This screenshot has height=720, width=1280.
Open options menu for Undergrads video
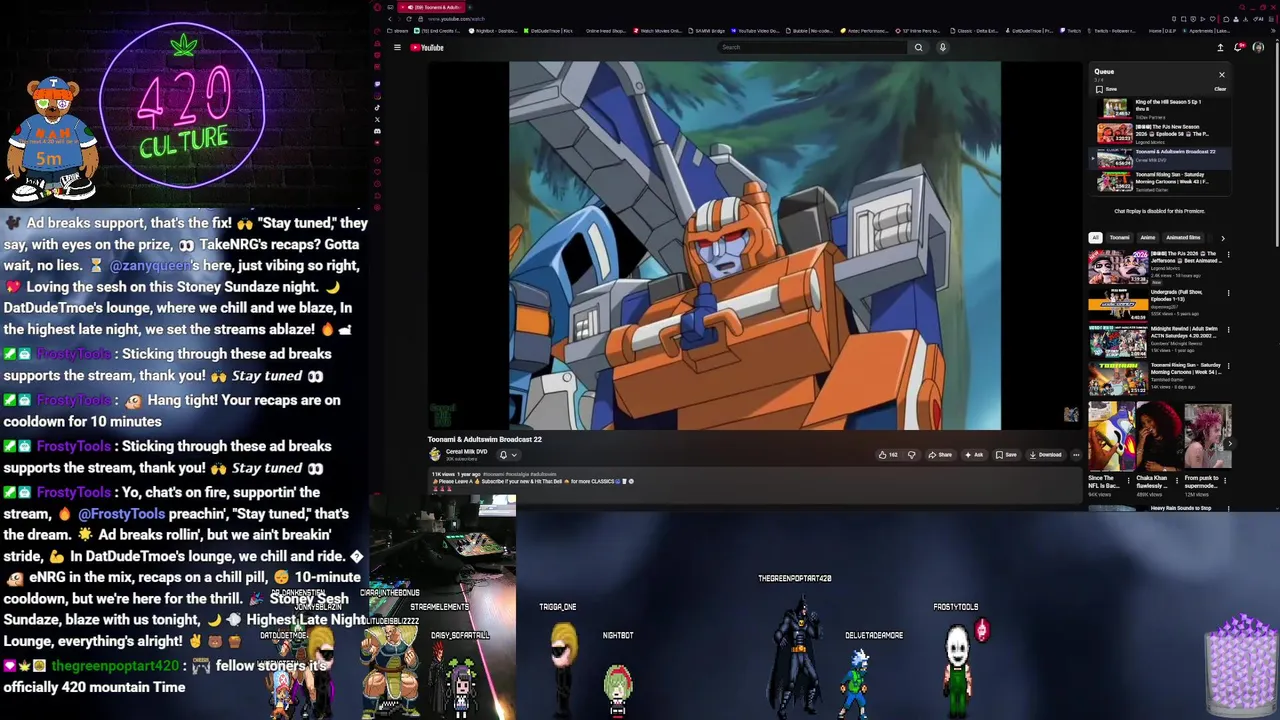1228,292
